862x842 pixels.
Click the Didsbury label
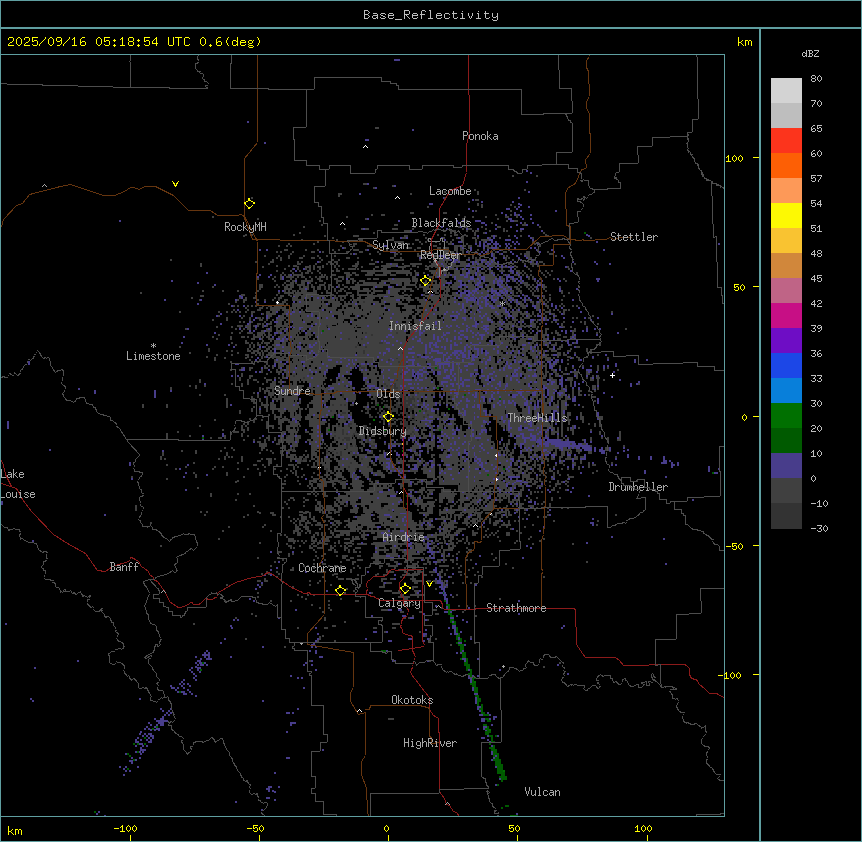click(x=383, y=431)
